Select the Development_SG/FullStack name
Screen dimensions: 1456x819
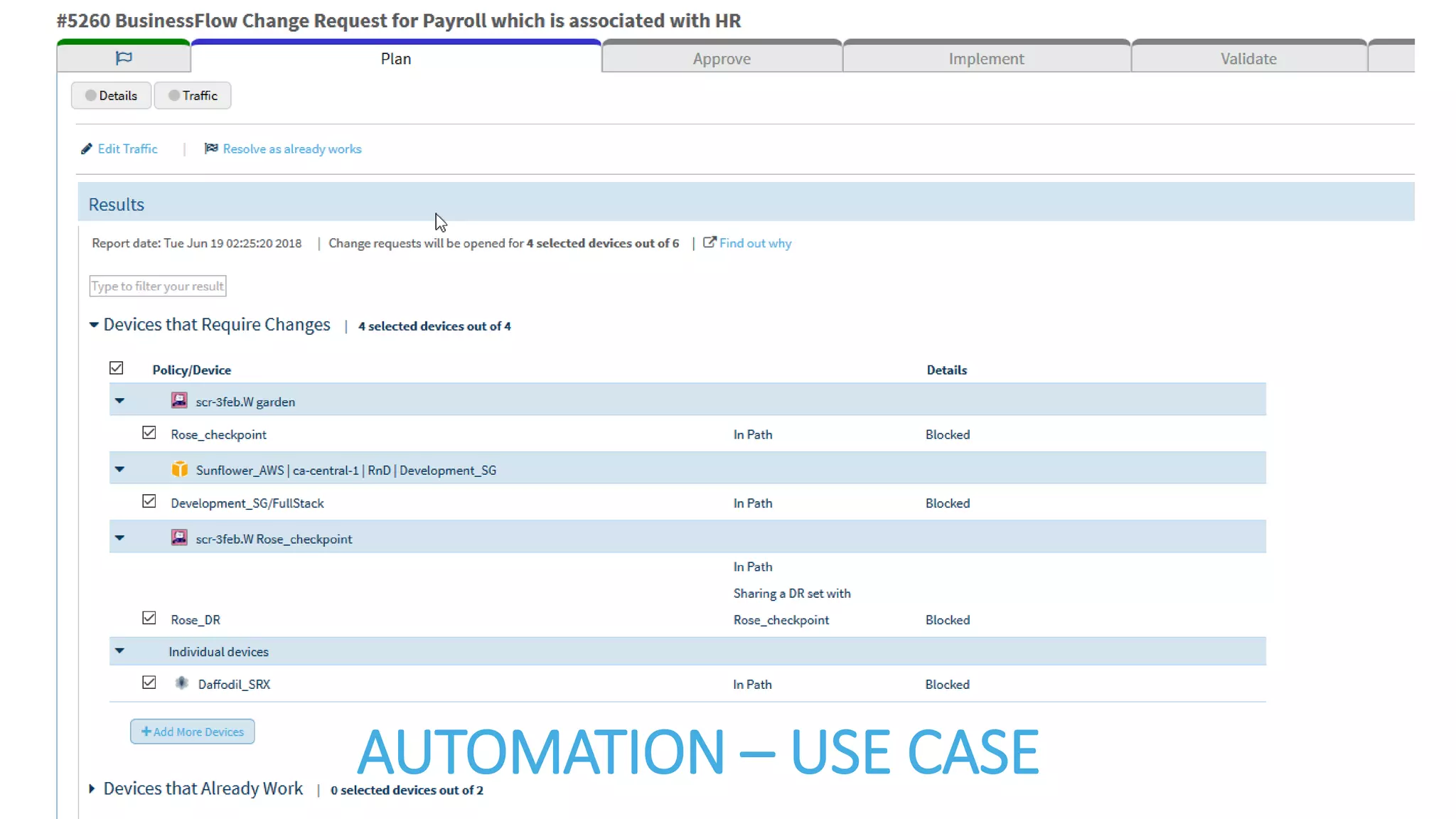pyautogui.click(x=247, y=503)
